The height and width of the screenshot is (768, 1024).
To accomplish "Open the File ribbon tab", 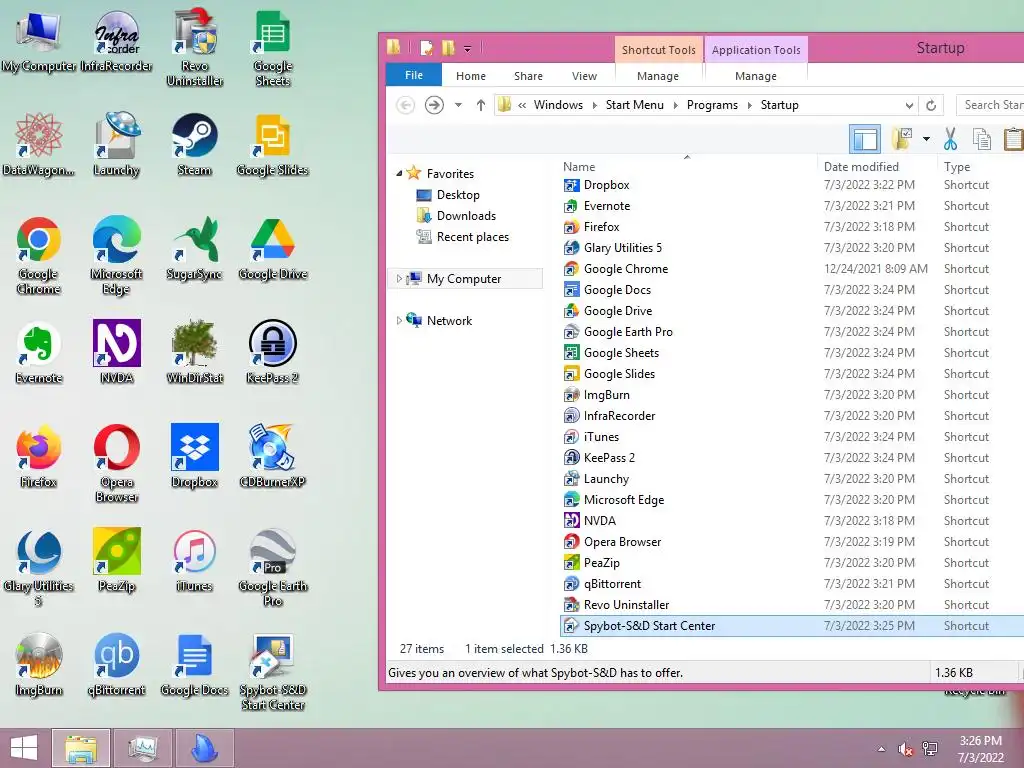I will pos(414,75).
